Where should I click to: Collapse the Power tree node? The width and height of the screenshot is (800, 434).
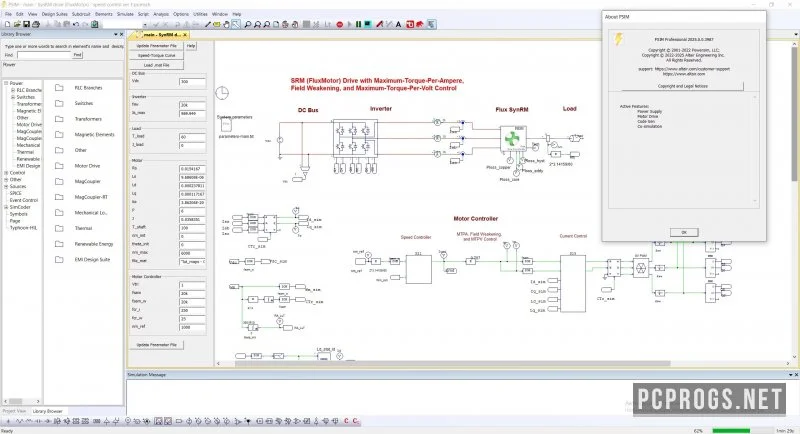(6, 83)
